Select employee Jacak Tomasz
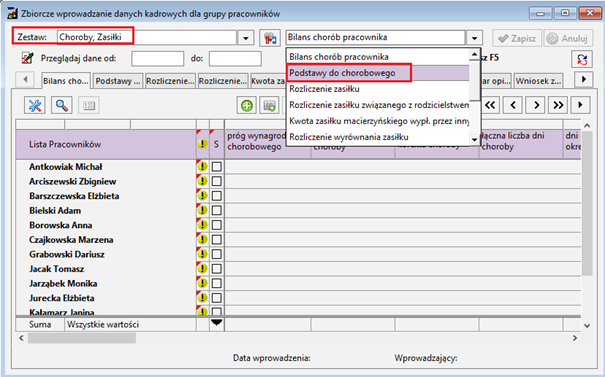 point(56,269)
